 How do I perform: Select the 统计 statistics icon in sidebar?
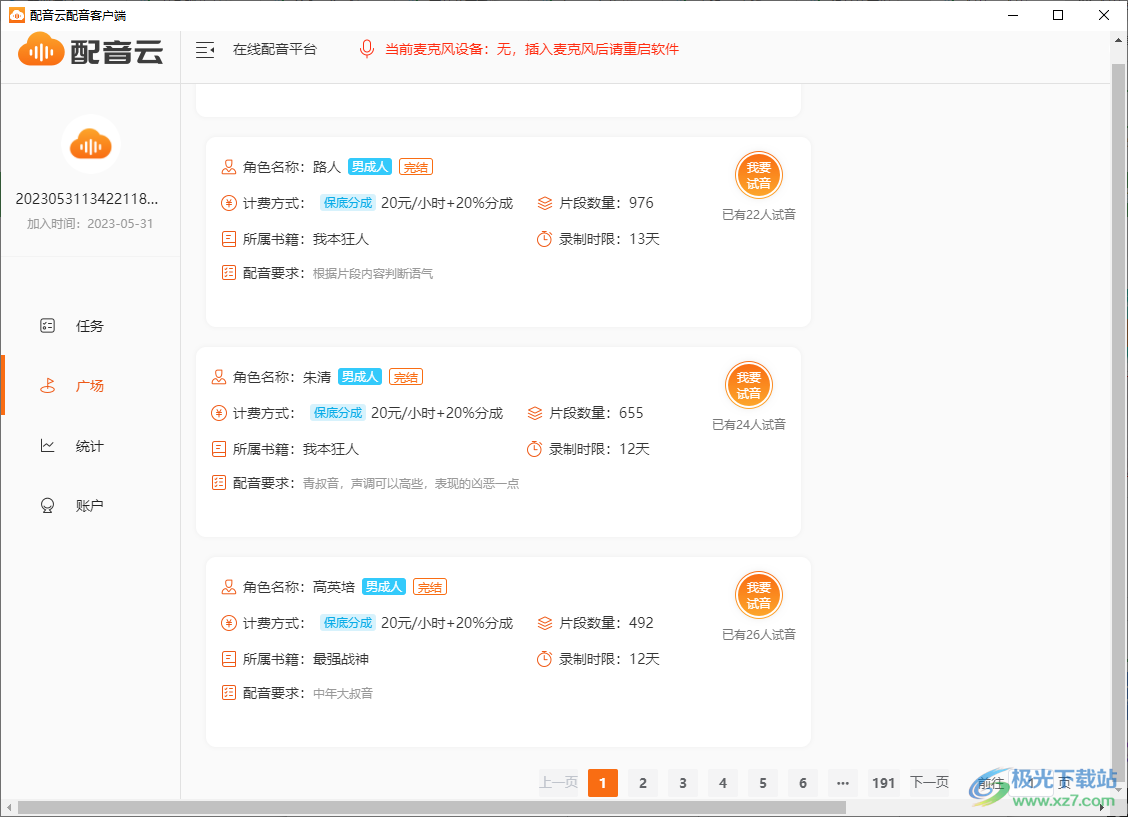click(47, 446)
